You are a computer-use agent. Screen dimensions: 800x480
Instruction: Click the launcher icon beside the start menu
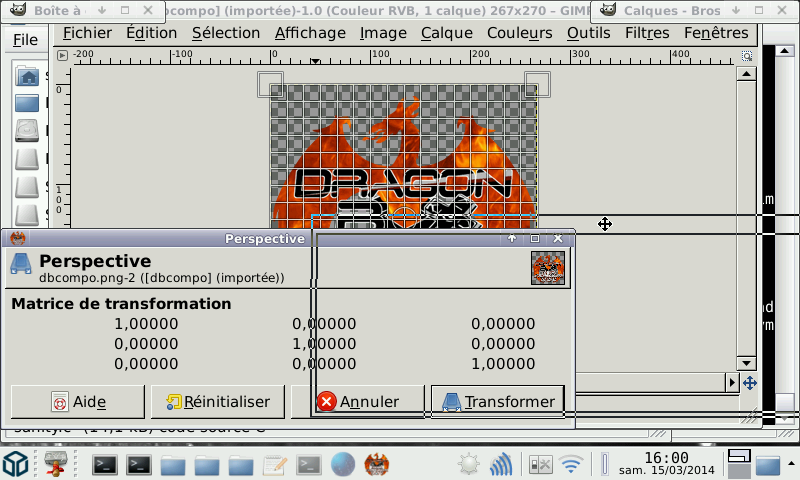point(55,464)
